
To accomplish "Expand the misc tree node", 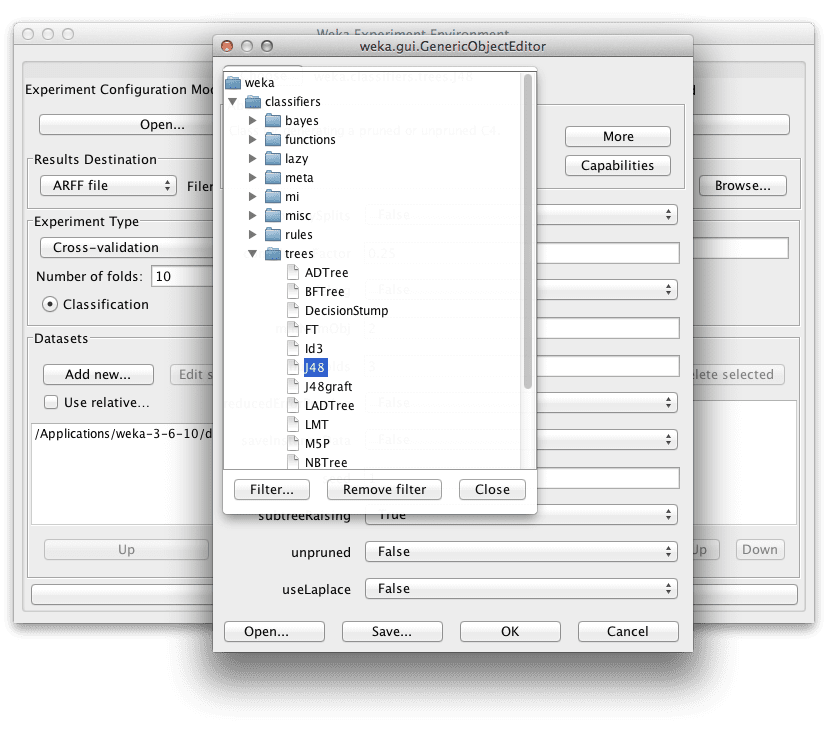I will 252,215.
